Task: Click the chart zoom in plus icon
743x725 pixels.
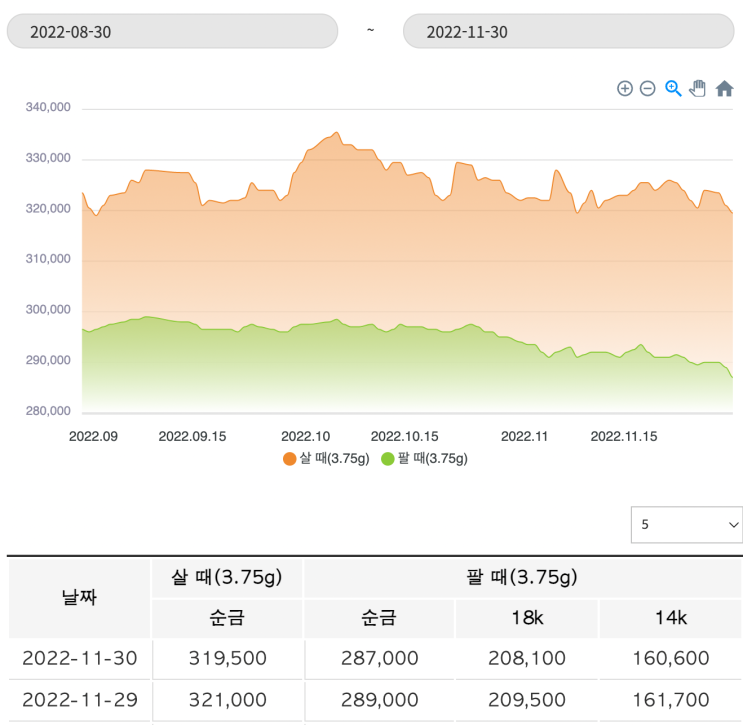Action: coord(625,89)
